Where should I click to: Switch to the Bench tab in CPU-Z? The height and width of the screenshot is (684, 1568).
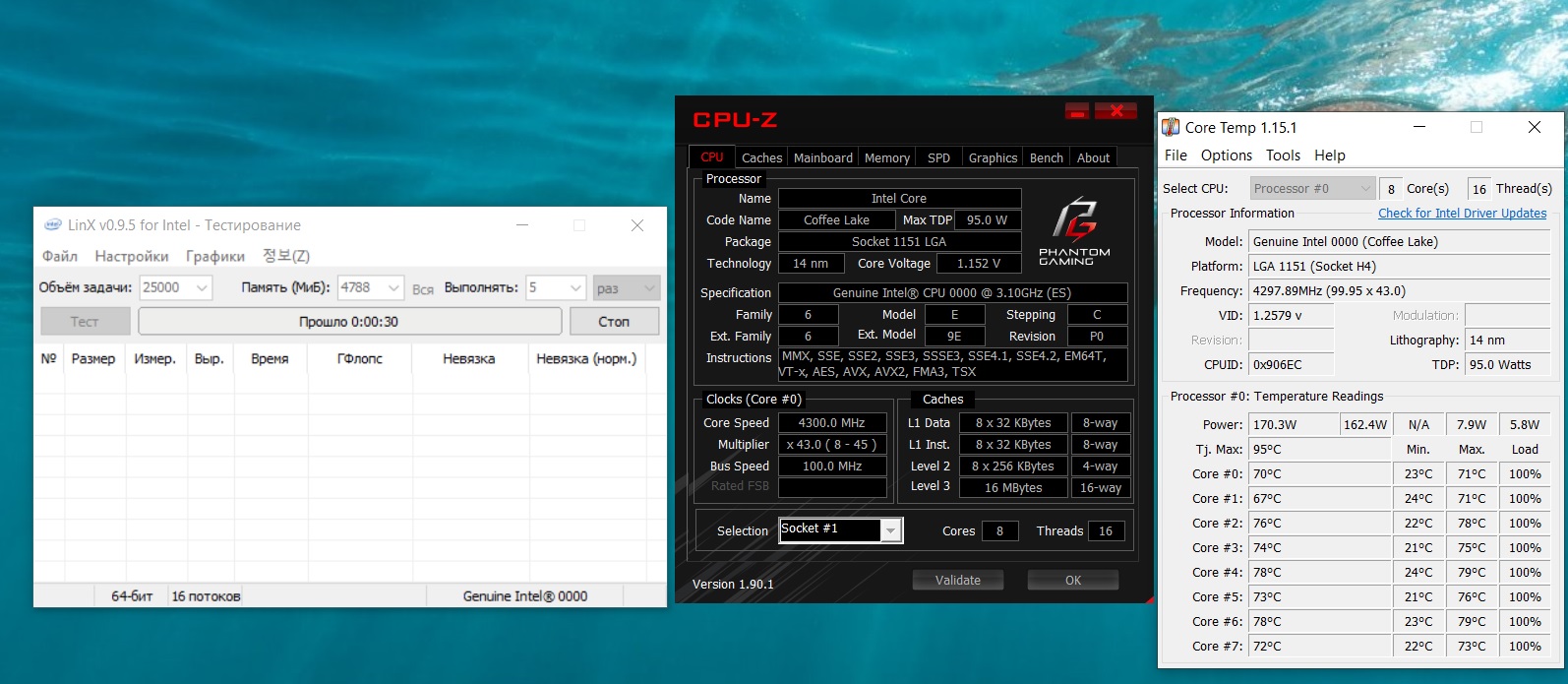[1047, 157]
